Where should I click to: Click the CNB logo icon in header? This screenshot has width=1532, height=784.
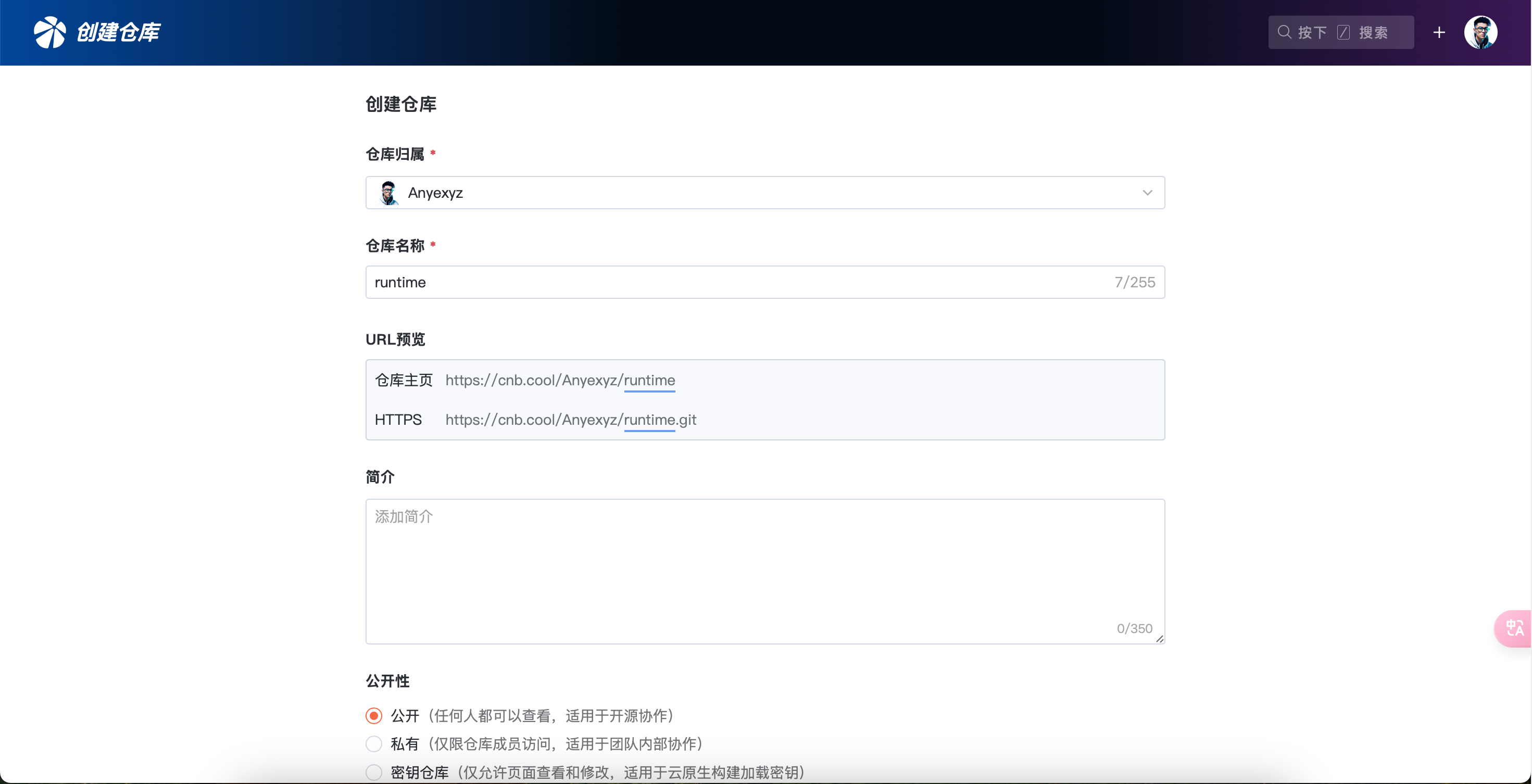(x=49, y=32)
